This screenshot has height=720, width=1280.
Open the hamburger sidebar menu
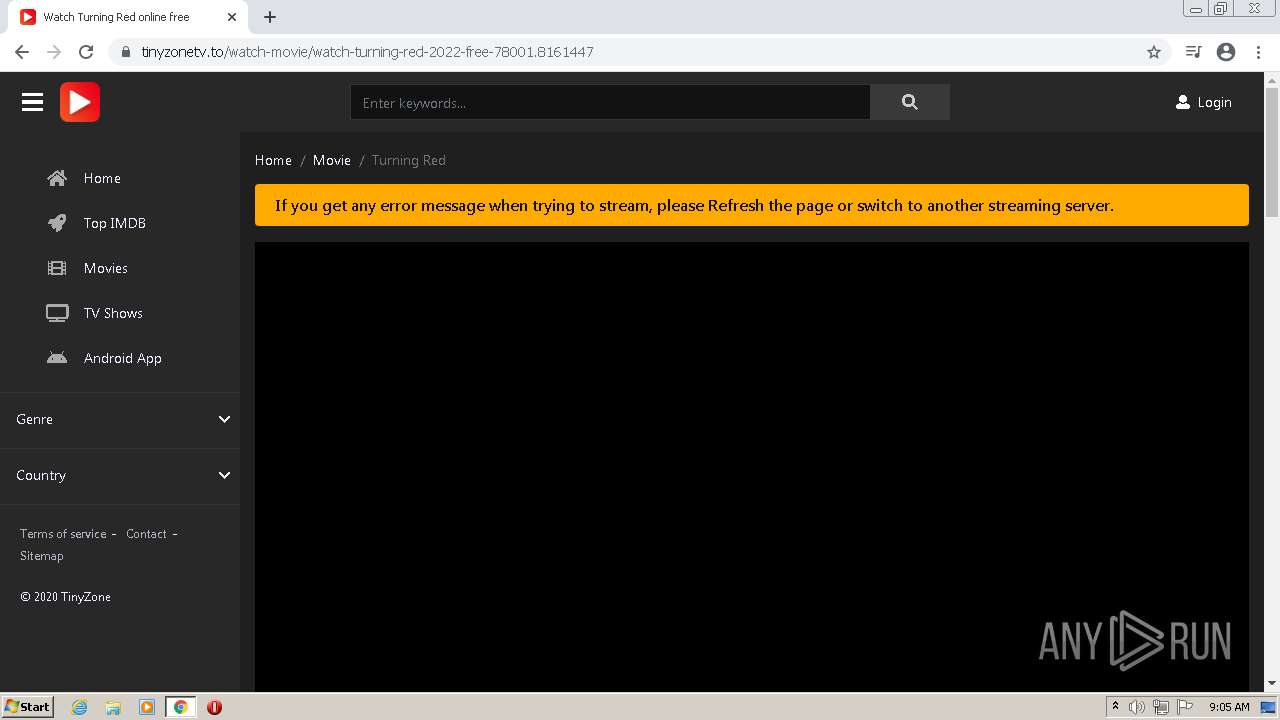click(x=32, y=102)
